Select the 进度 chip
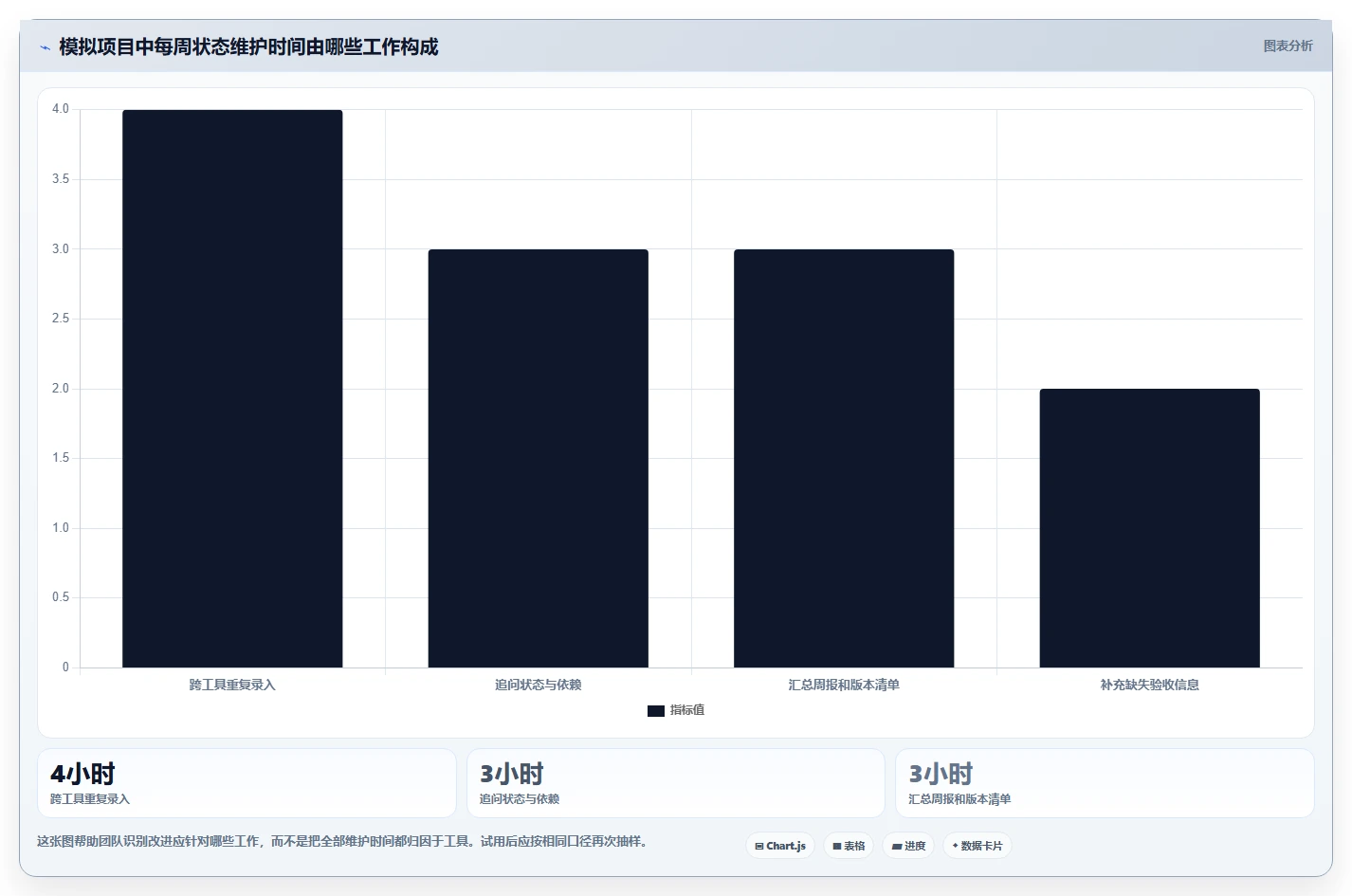The image size is (1352, 896). 908,846
